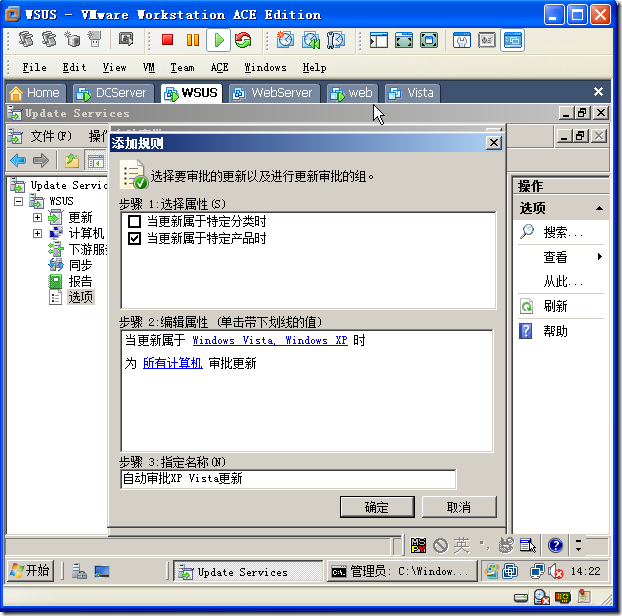Open the 文件(F) menu in Update Services
Viewport: 622px width, 616px height.
[x=51, y=136]
